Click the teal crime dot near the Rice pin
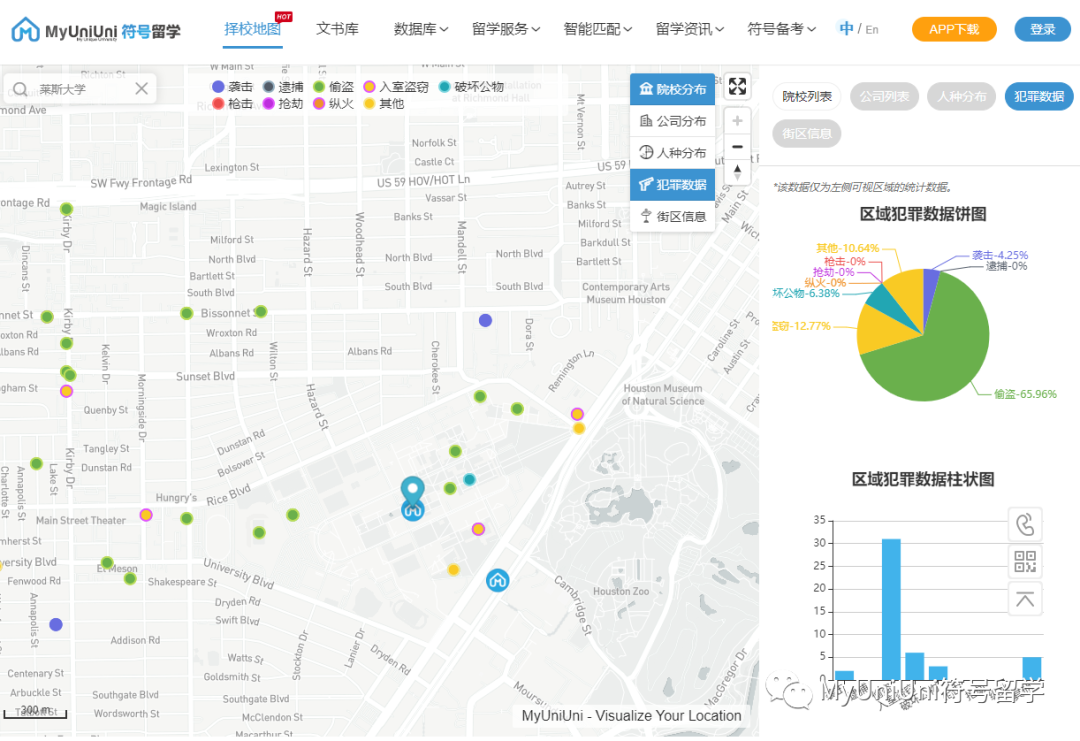 (469, 479)
